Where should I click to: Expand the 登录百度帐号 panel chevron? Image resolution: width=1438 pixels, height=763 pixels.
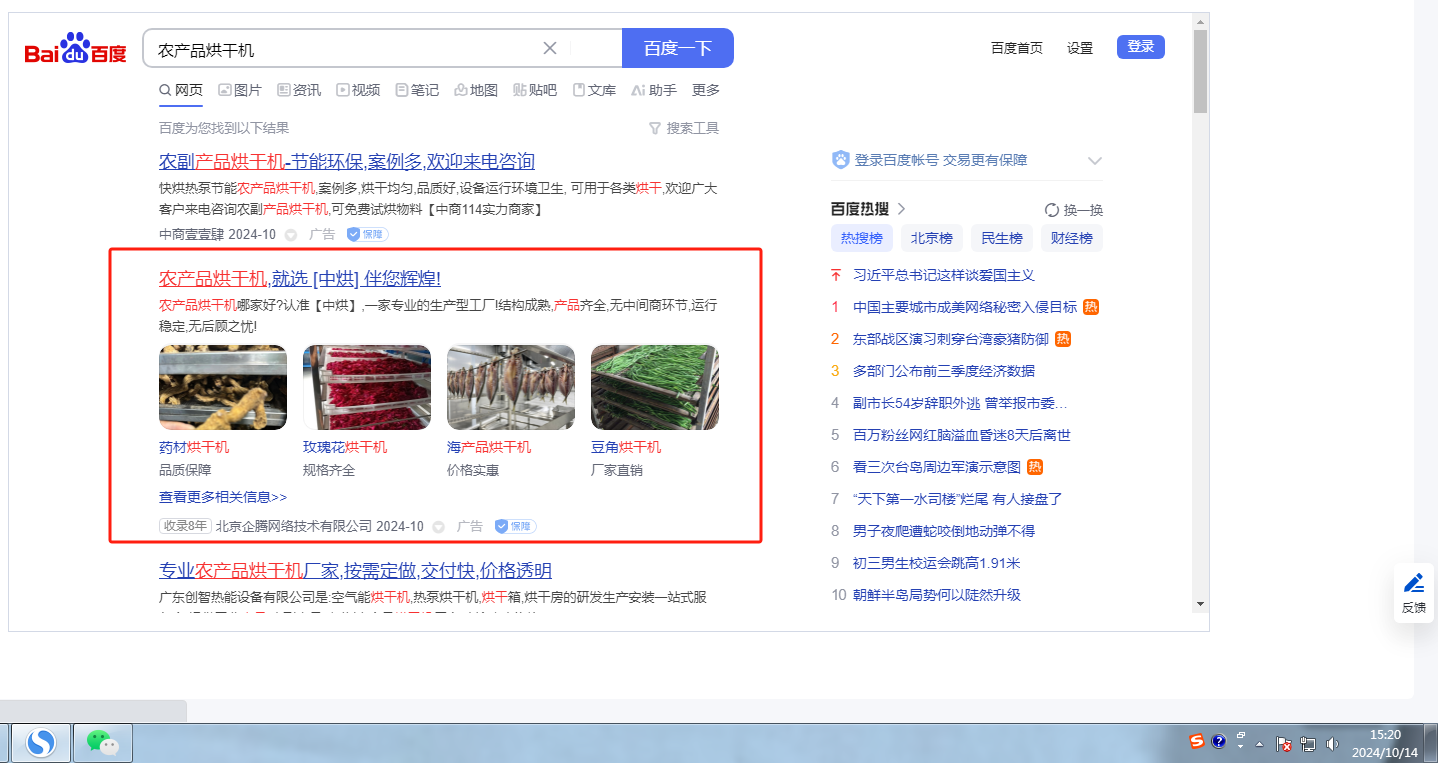click(x=1095, y=160)
